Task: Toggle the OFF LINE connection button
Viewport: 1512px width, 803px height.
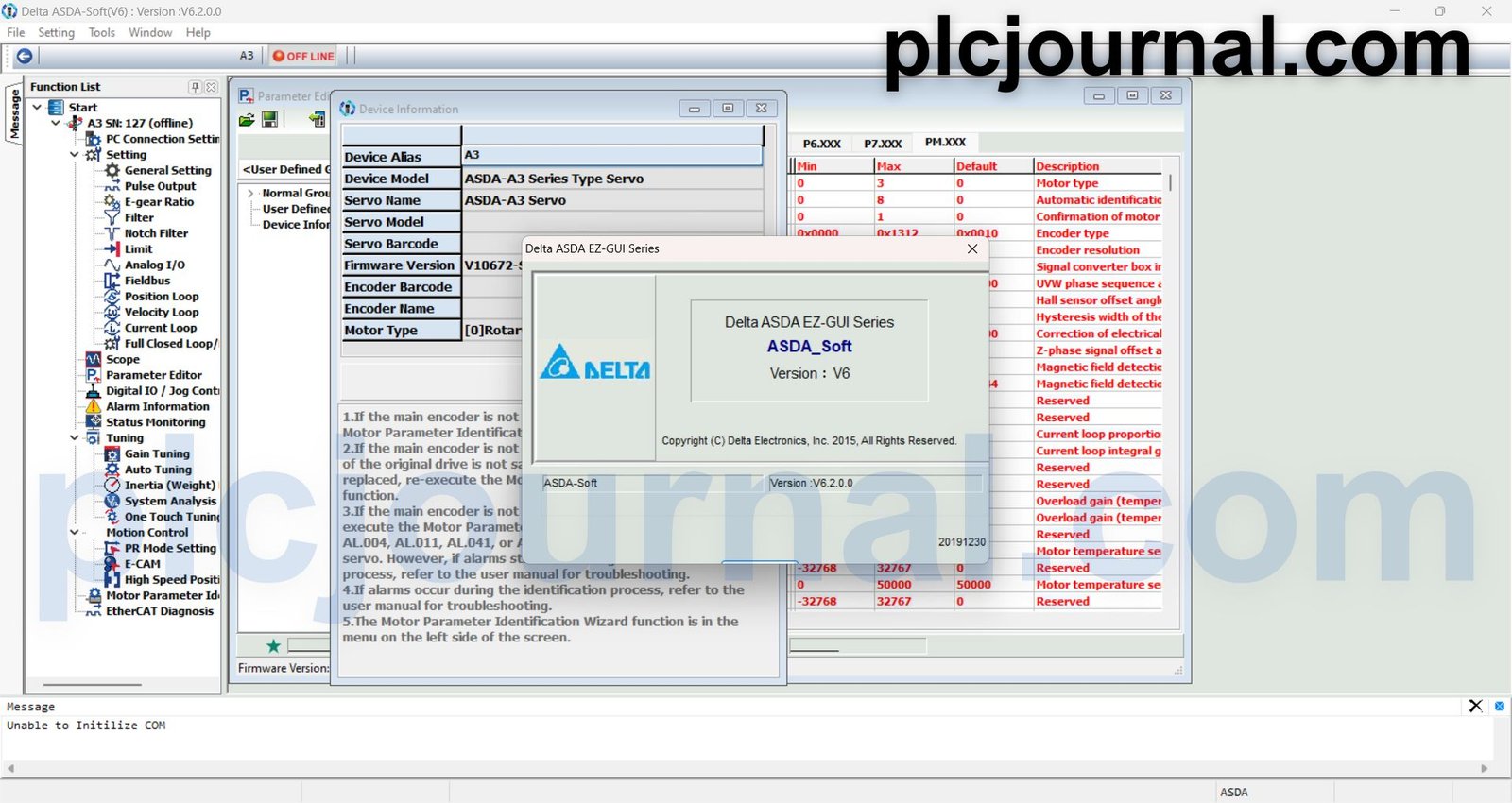Action: click(x=303, y=56)
